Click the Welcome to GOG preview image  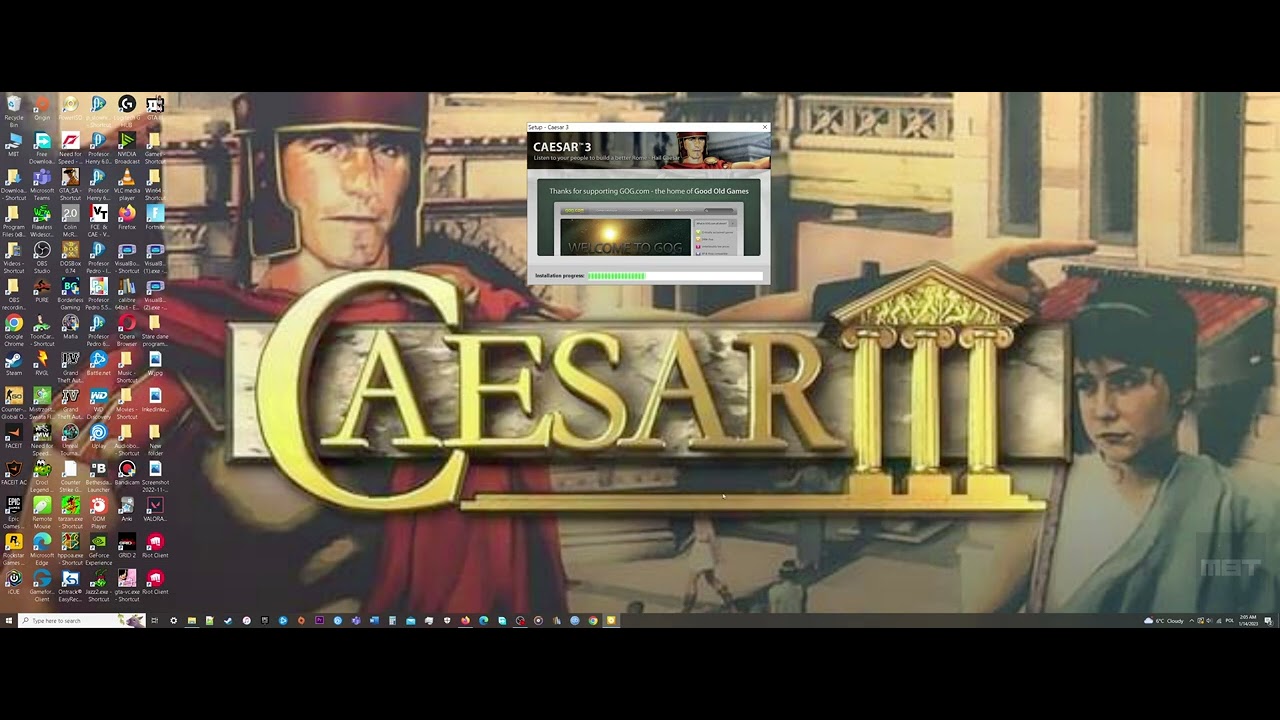click(625, 238)
